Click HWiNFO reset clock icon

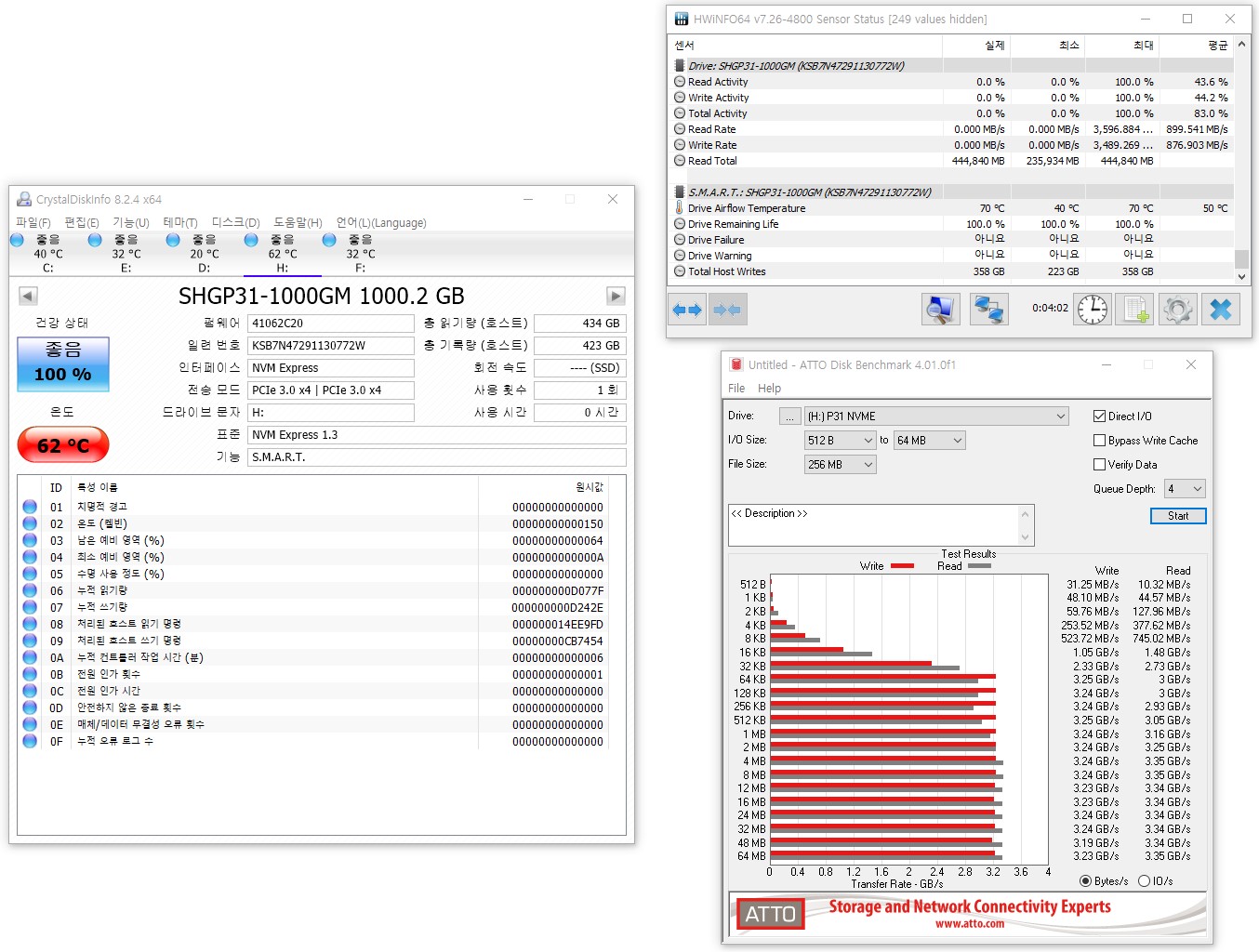tap(1093, 310)
